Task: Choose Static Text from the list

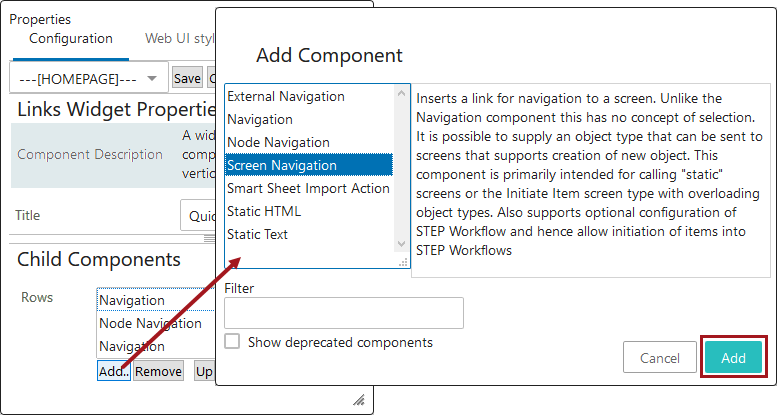Action: (x=258, y=235)
